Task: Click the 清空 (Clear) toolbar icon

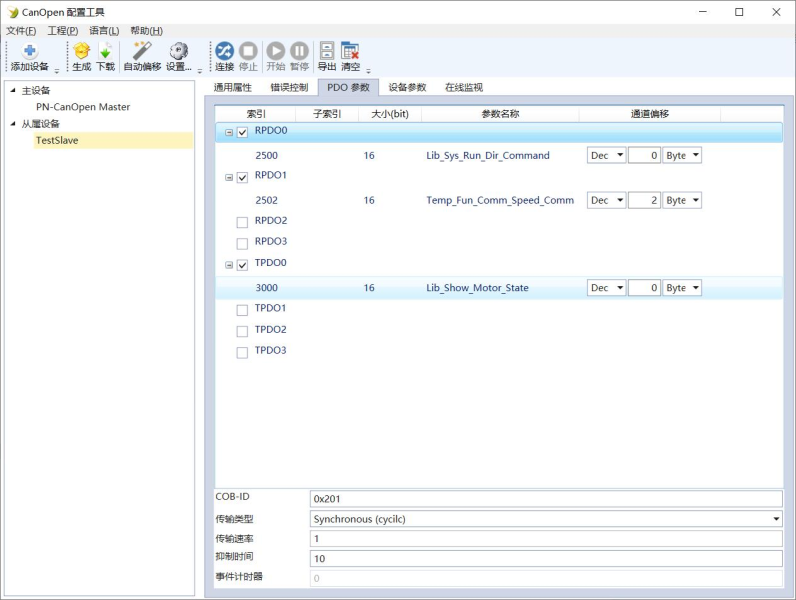Action: coord(350,52)
